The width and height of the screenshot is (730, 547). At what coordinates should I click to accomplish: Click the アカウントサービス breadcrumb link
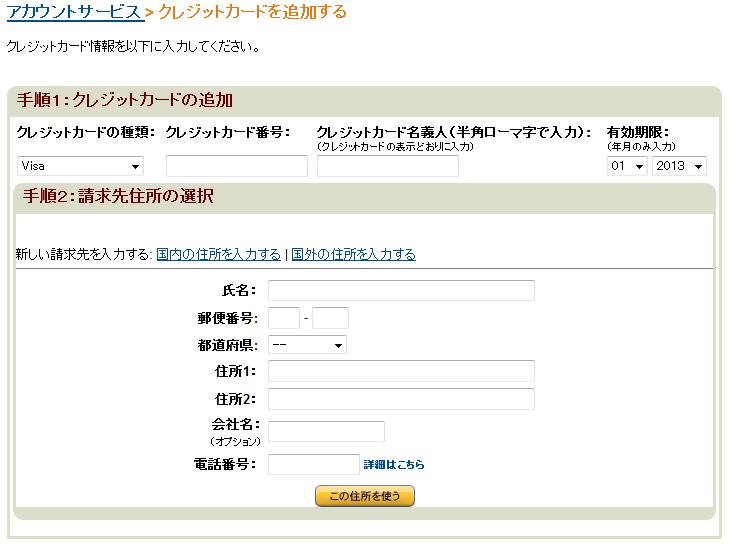[x=74, y=12]
